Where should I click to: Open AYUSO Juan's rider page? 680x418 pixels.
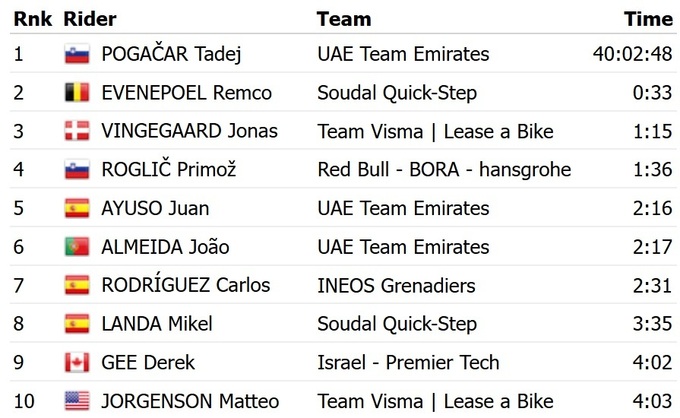click(x=155, y=208)
